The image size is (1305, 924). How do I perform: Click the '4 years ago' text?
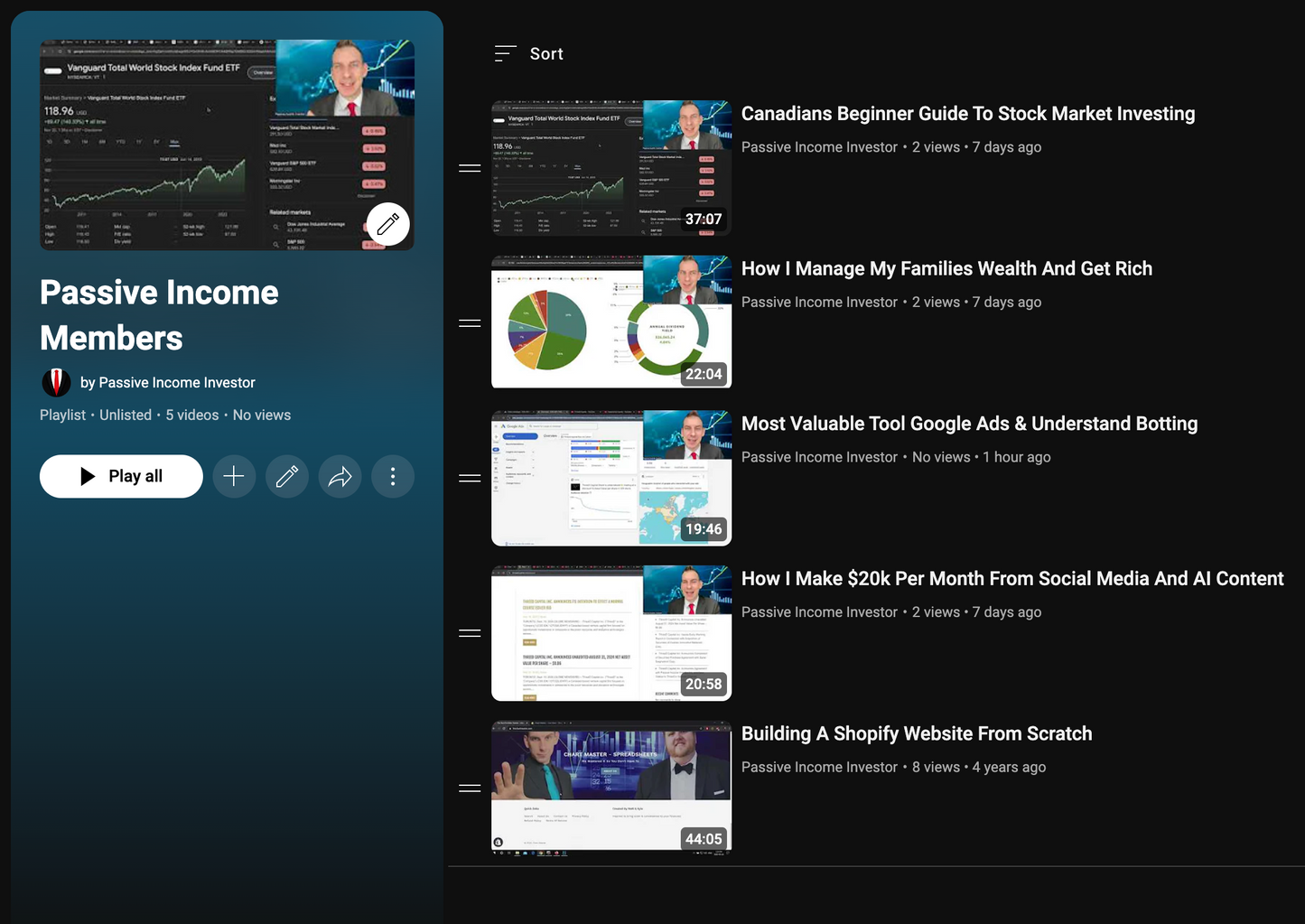[x=1009, y=767]
